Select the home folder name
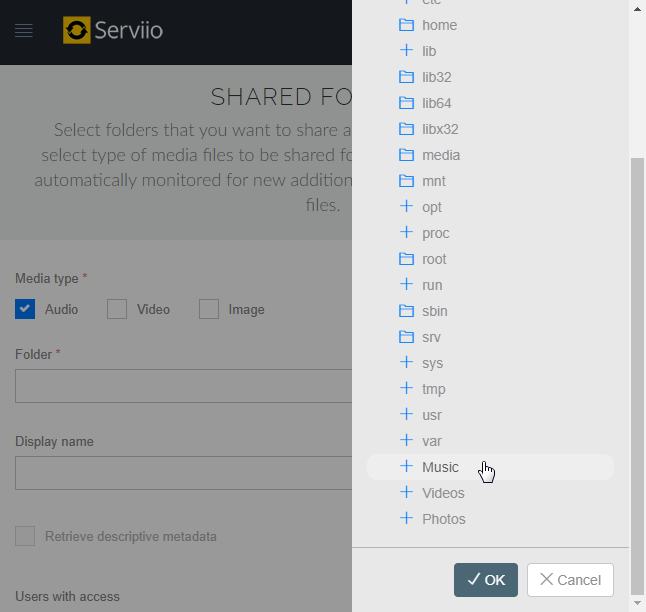Viewport: 646px width, 612px height. coord(440,25)
